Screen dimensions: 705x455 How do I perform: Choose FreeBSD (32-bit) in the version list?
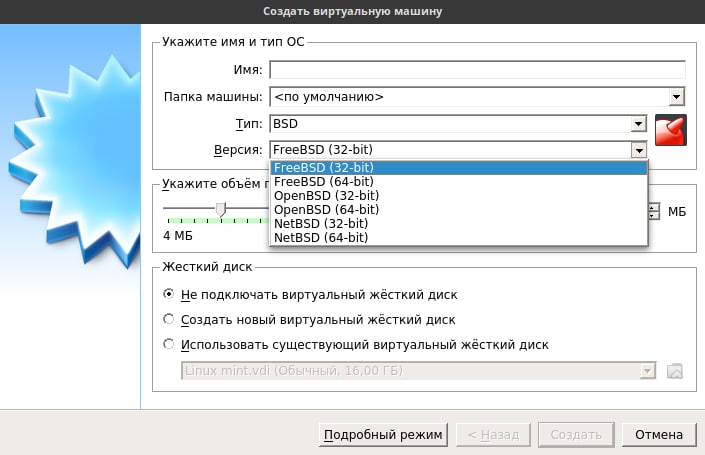click(x=459, y=168)
